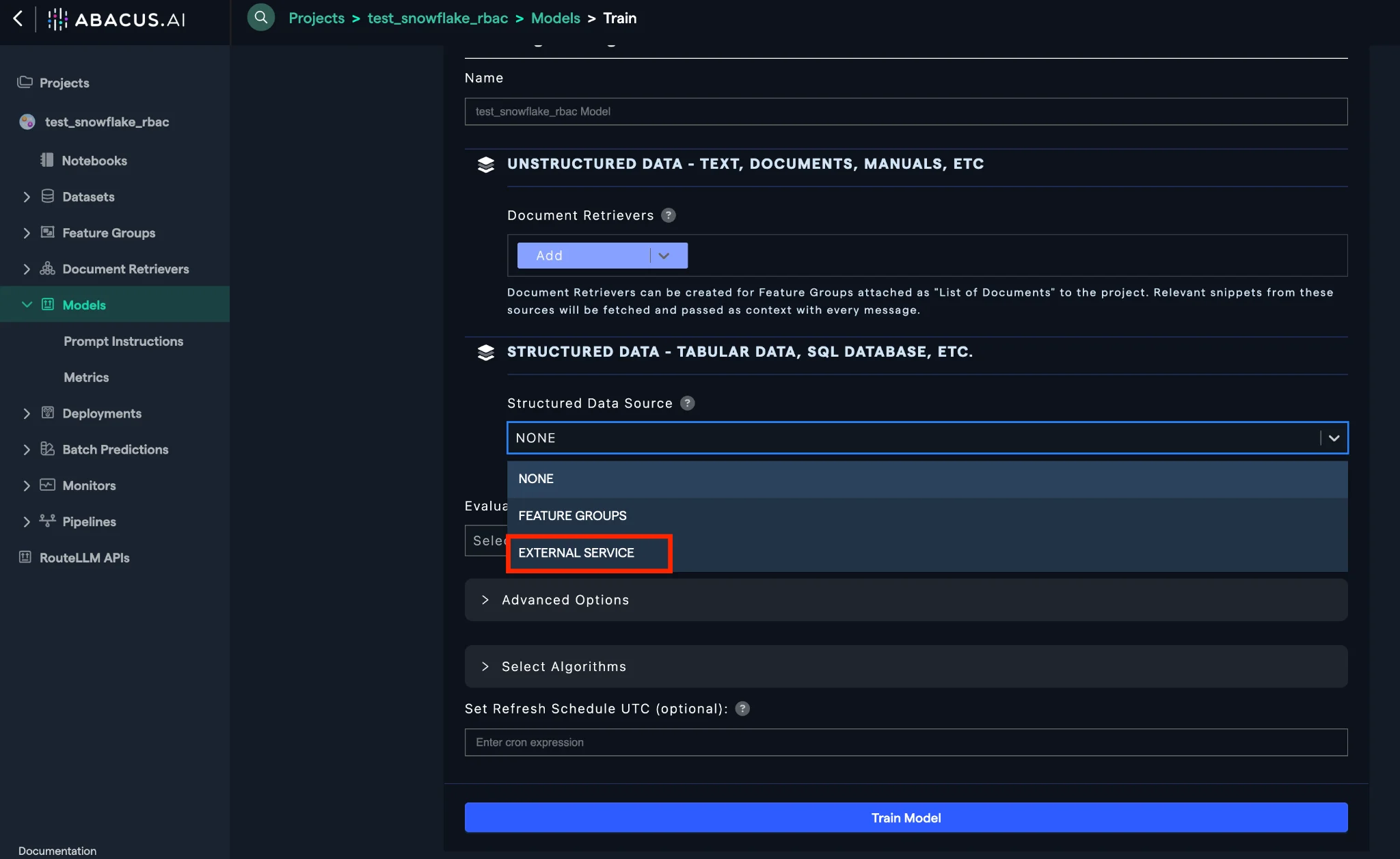
Task: Collapse the Models sidebar section
Action: click(x=27, y=305)
